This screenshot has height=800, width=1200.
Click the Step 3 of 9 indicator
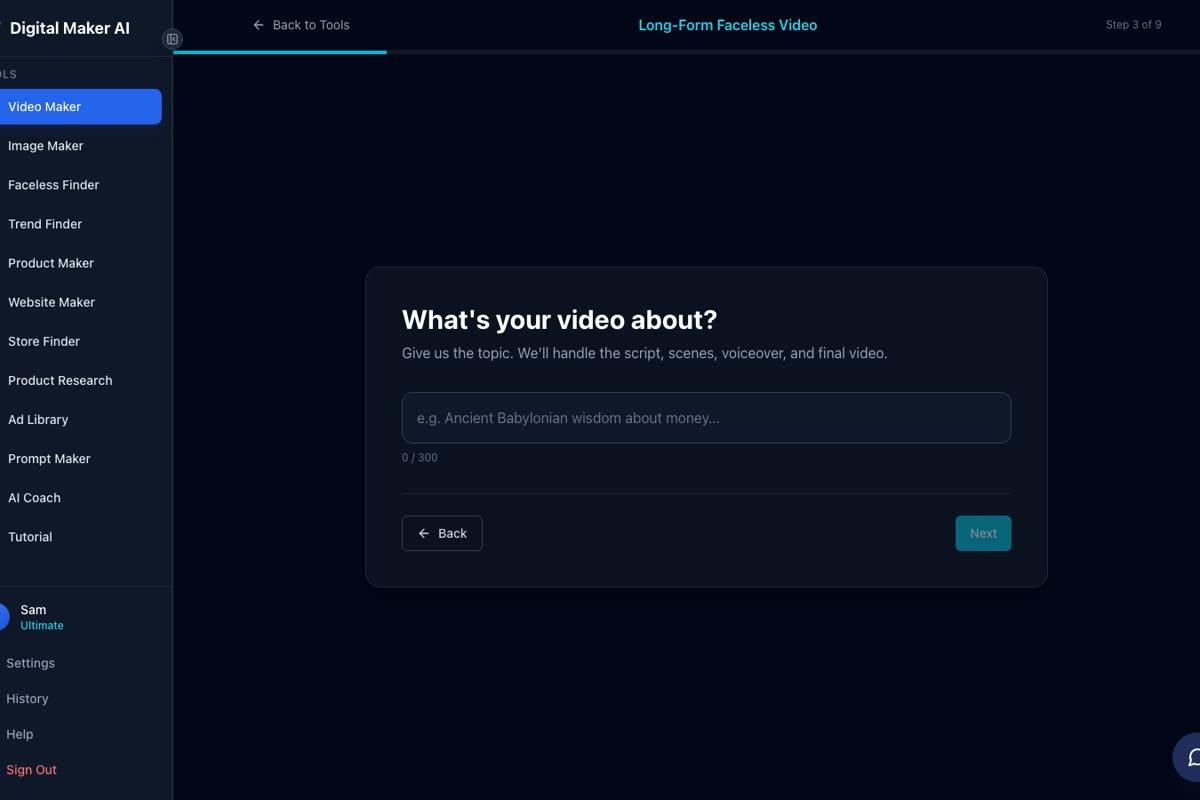1133,25
